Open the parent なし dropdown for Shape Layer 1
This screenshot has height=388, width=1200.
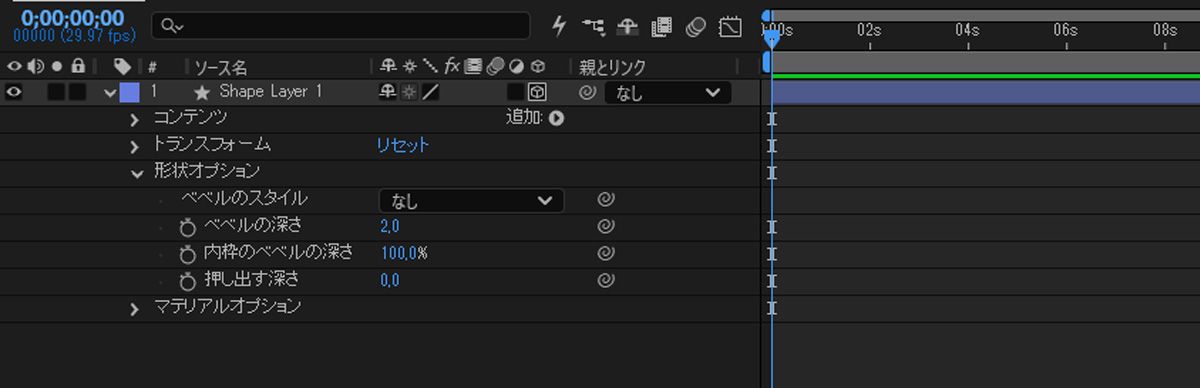667,92
